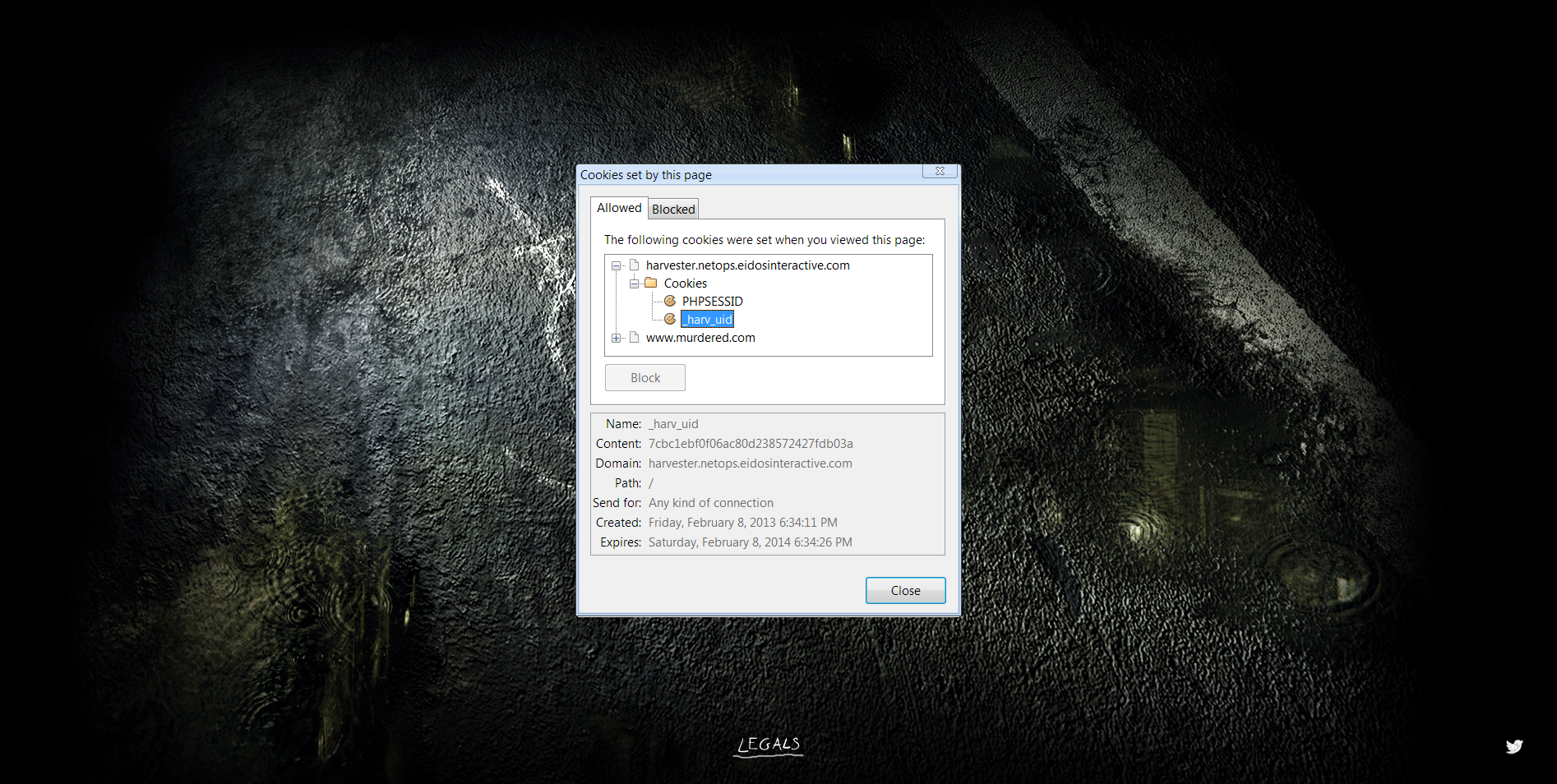Viewport: 1557px width, 784px height.
Task: Close the dialog with the X icon
Action: pos(939,172)
